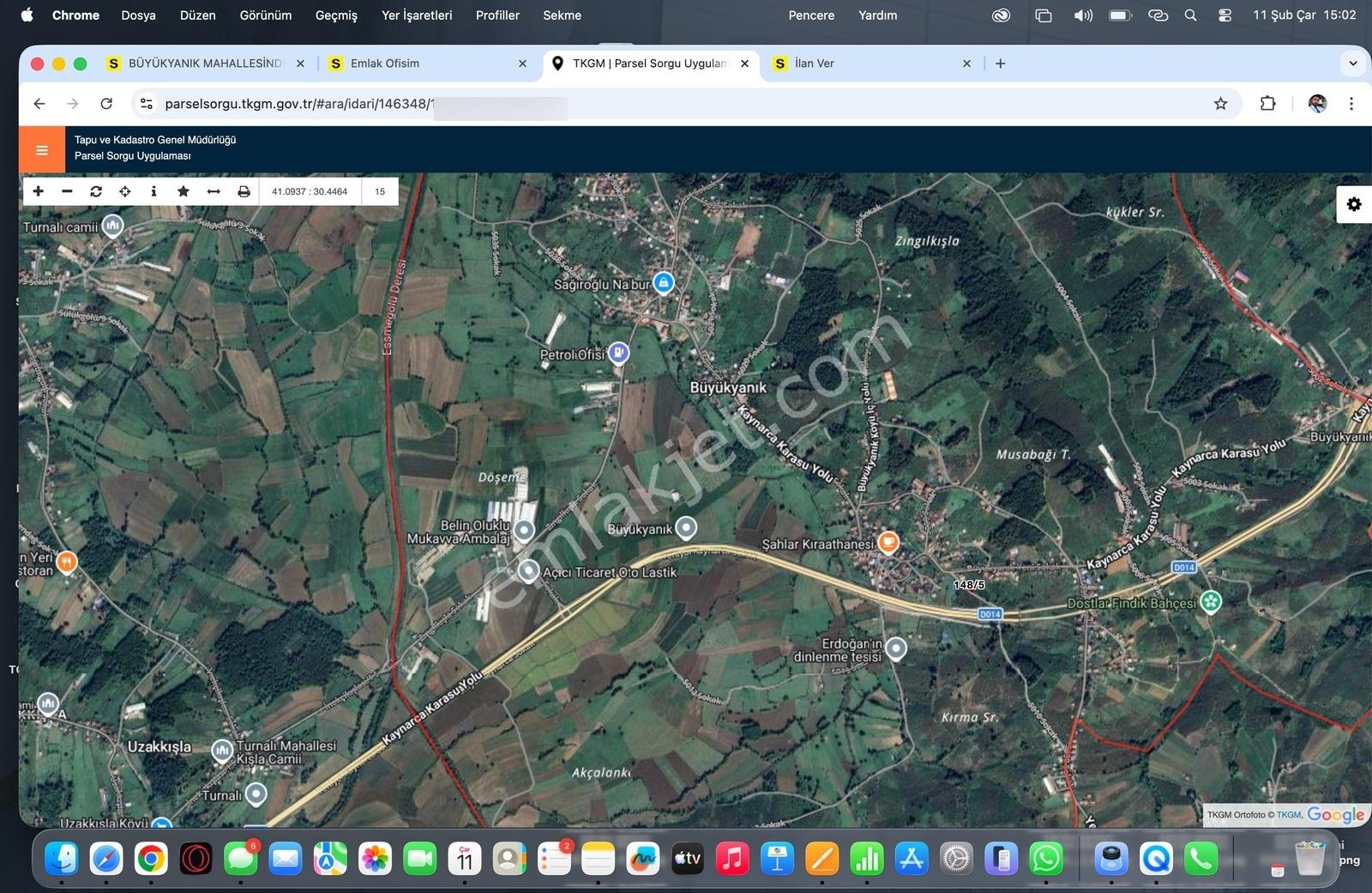Open the Dosya menu
Image resolution: width=1372 pixels, height=893 pixels.
138,15
